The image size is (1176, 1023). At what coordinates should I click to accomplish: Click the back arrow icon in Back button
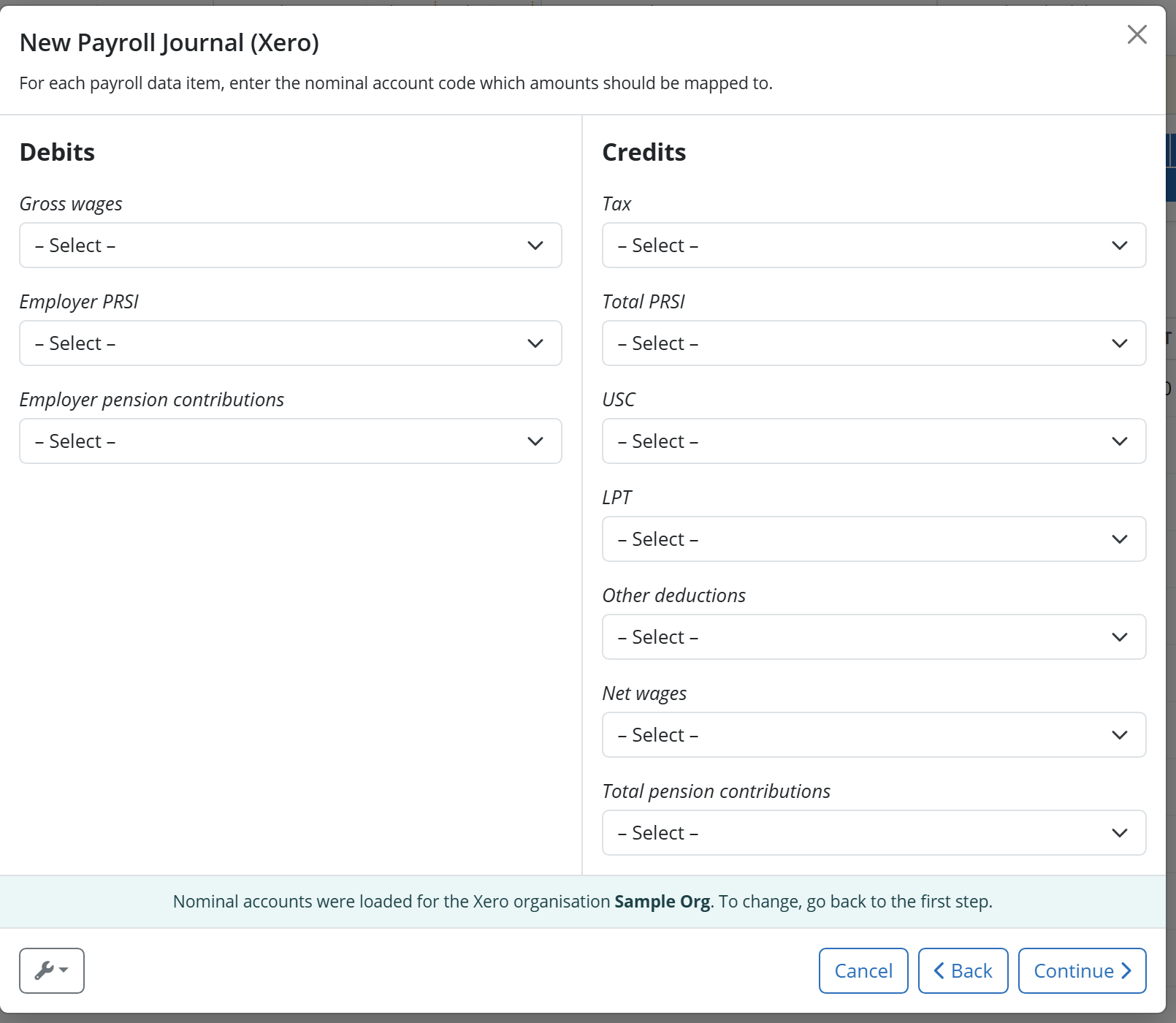tap(939, 970)
